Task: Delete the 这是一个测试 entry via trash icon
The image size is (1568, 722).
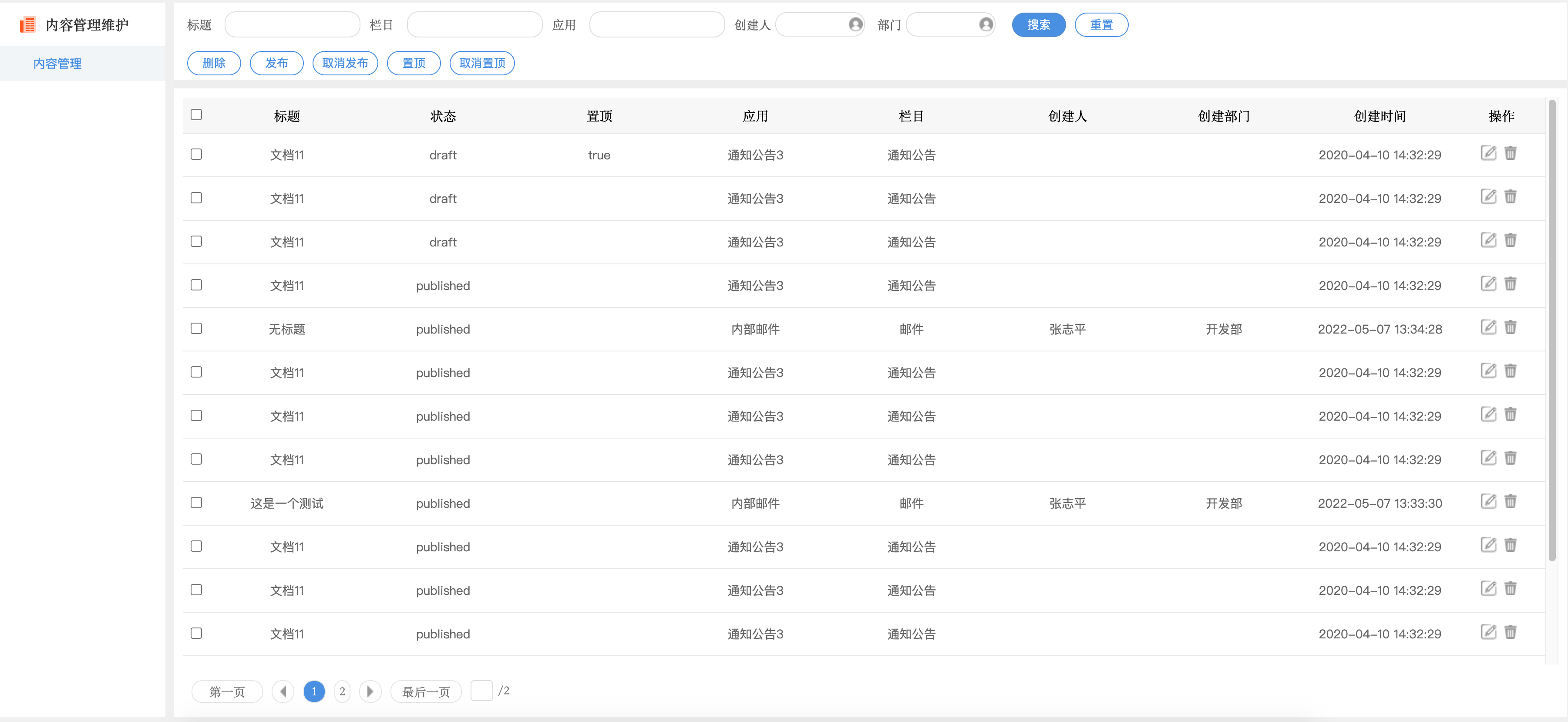Action: (x=1510, y=502)
